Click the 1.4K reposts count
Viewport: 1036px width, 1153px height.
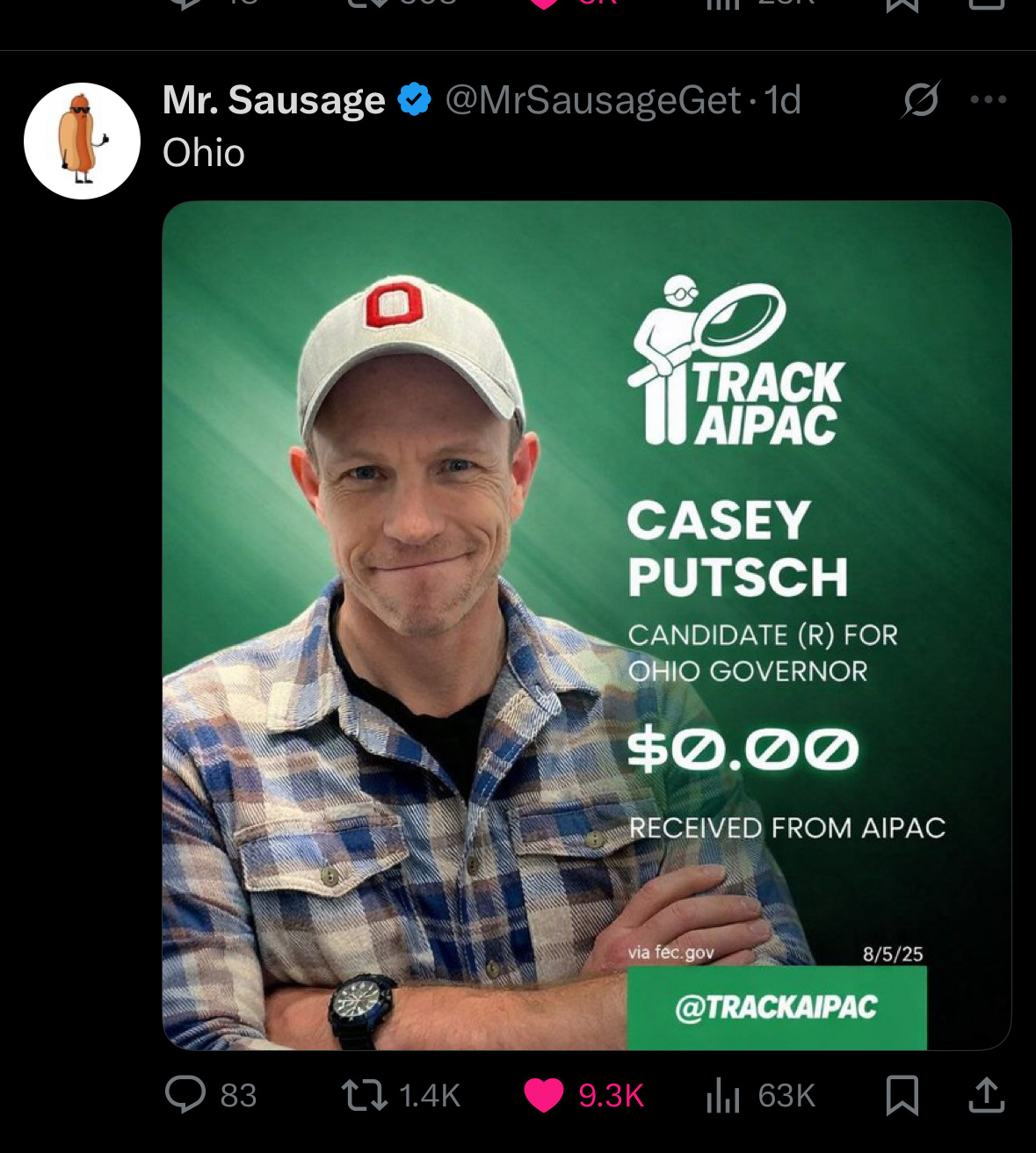pos(430,1096)
